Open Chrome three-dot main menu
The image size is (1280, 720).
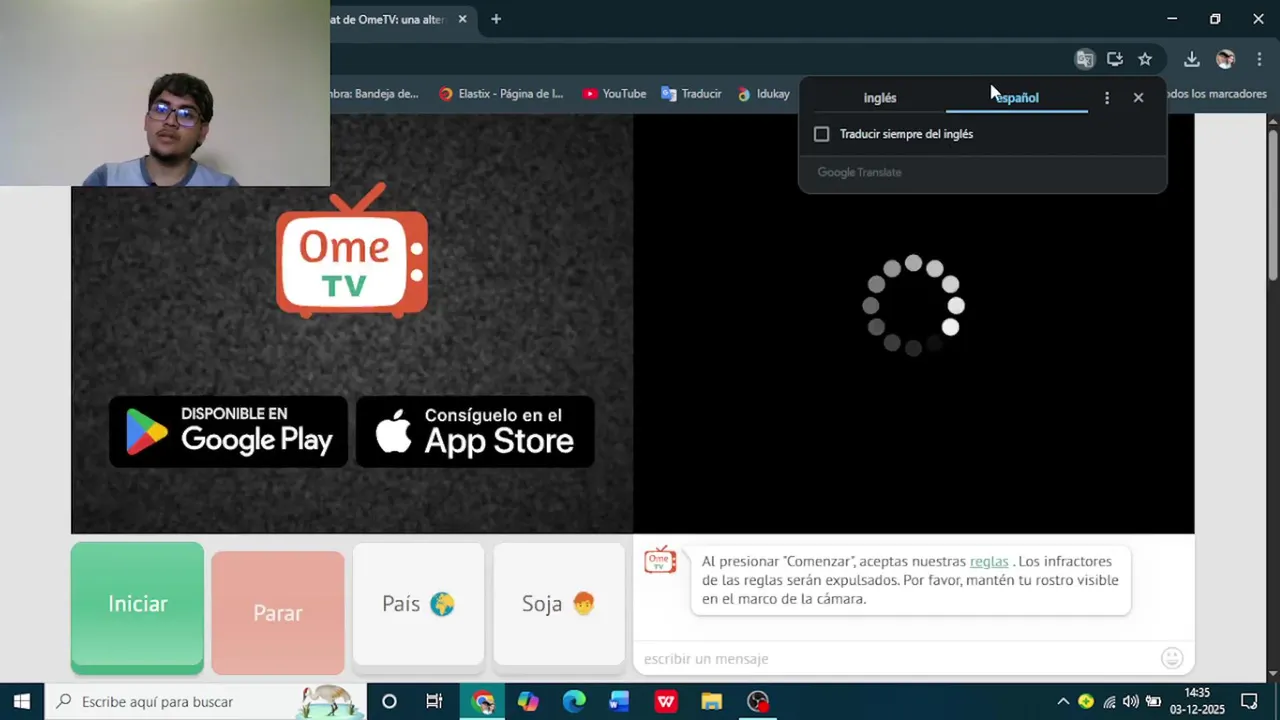point(1259,59)
